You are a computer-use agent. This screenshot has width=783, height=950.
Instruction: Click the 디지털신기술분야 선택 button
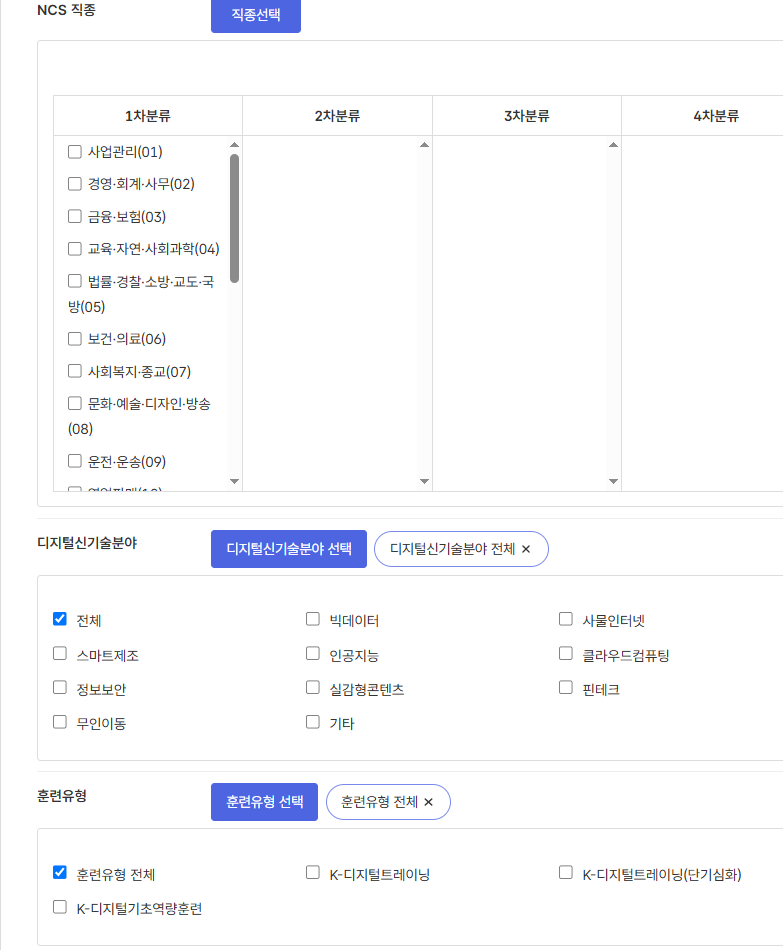click(x=288, y=548)
